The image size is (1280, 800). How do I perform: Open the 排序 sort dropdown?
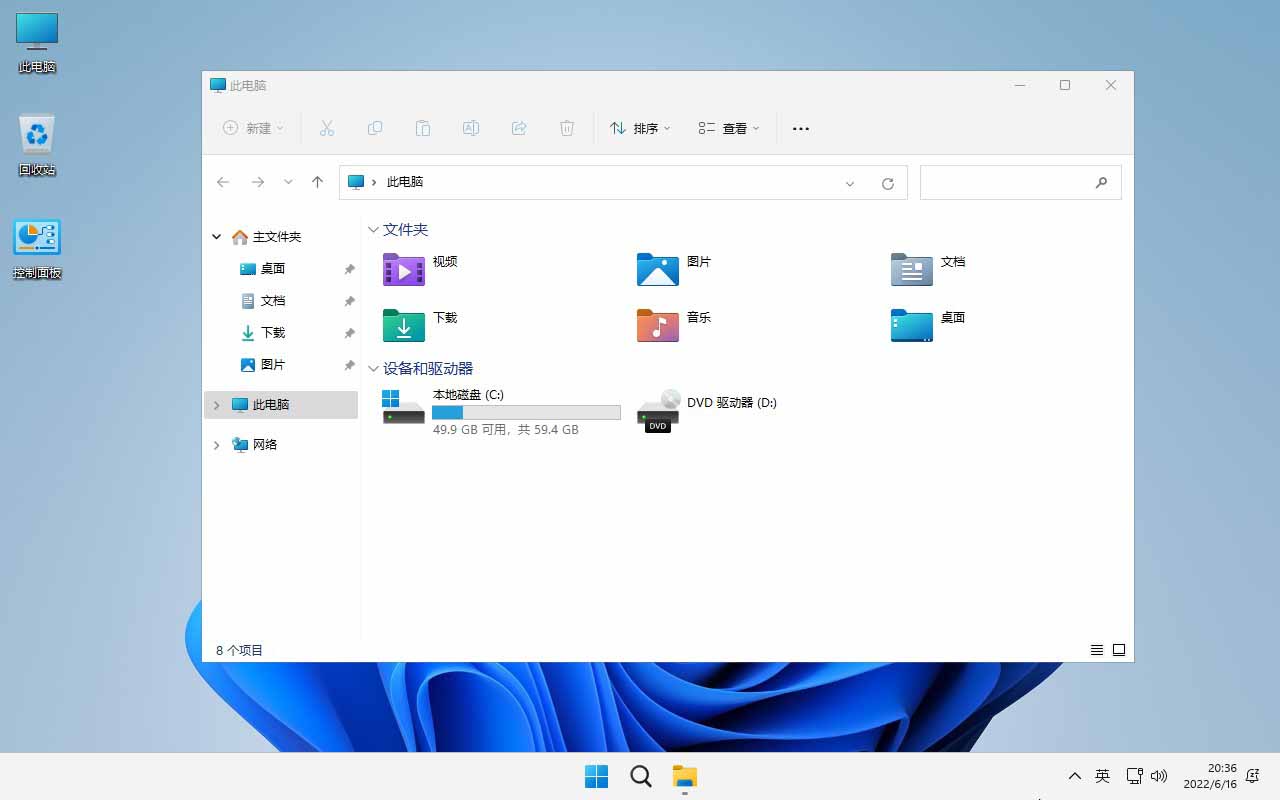pos(640,128)
